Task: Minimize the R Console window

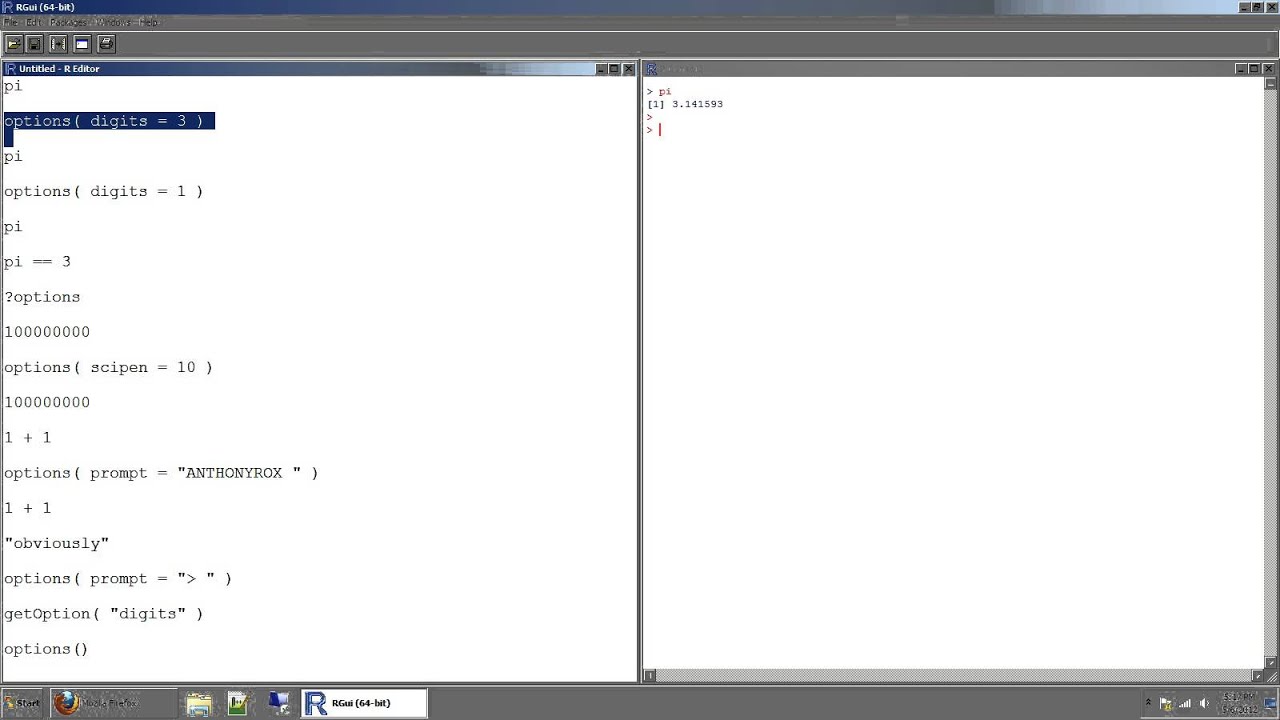Action: [1241, 69]
